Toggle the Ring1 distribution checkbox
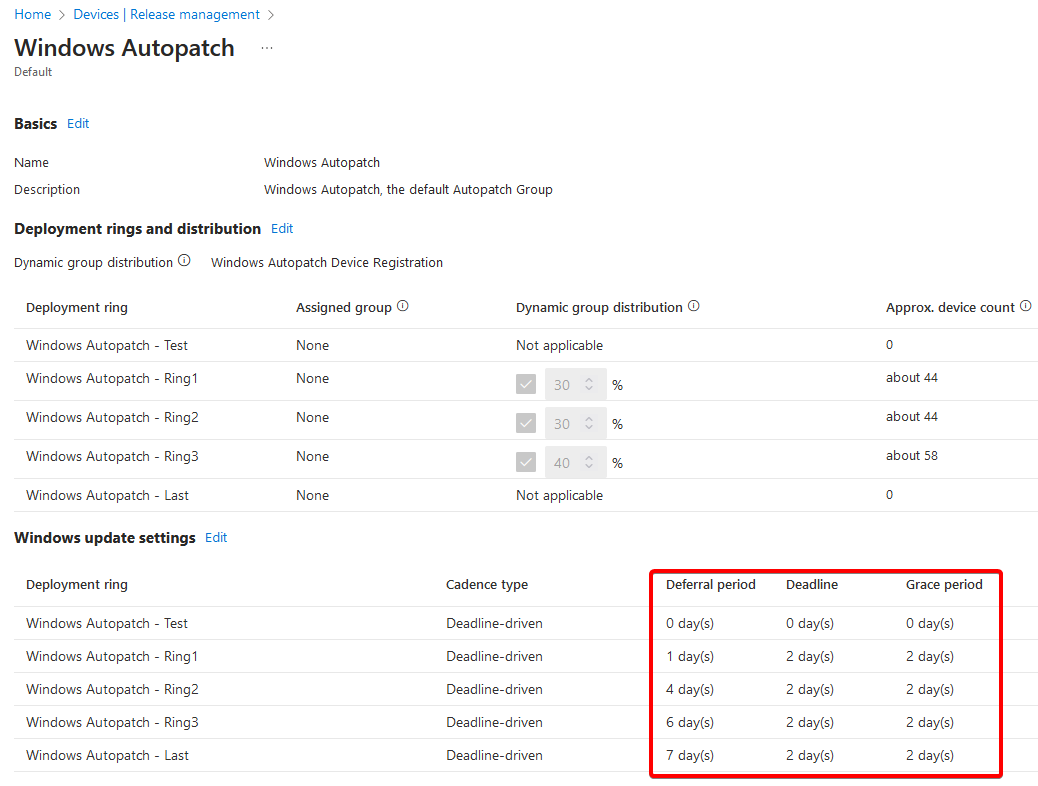Viewport: 1038px width, 786px height. pos(526,384)
